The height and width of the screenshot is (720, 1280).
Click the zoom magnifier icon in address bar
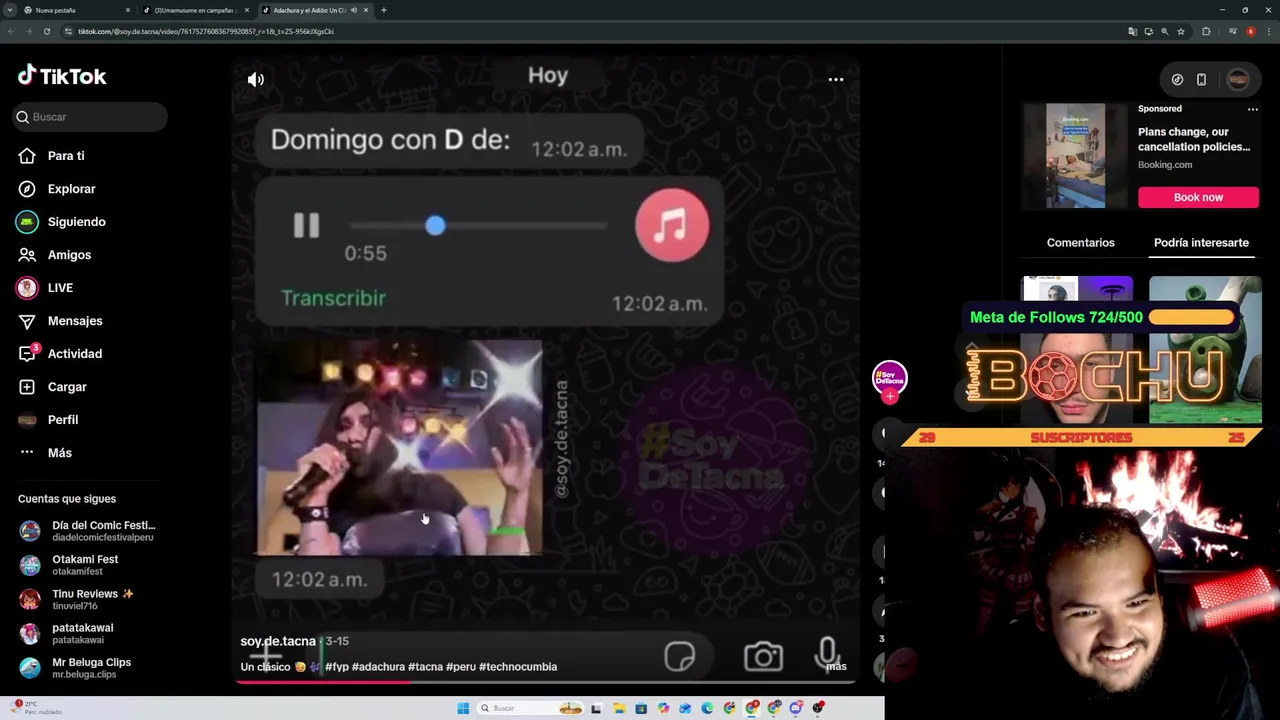pos(1164,31)
